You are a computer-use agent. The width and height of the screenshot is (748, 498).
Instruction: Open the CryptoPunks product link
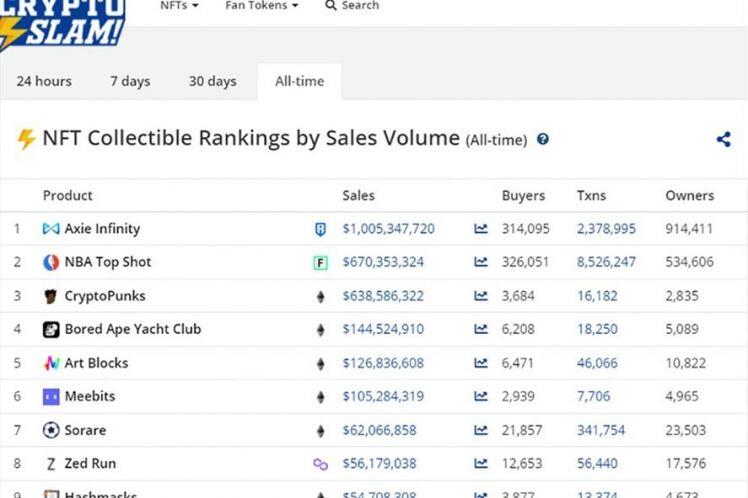click(x=105, y=296)
